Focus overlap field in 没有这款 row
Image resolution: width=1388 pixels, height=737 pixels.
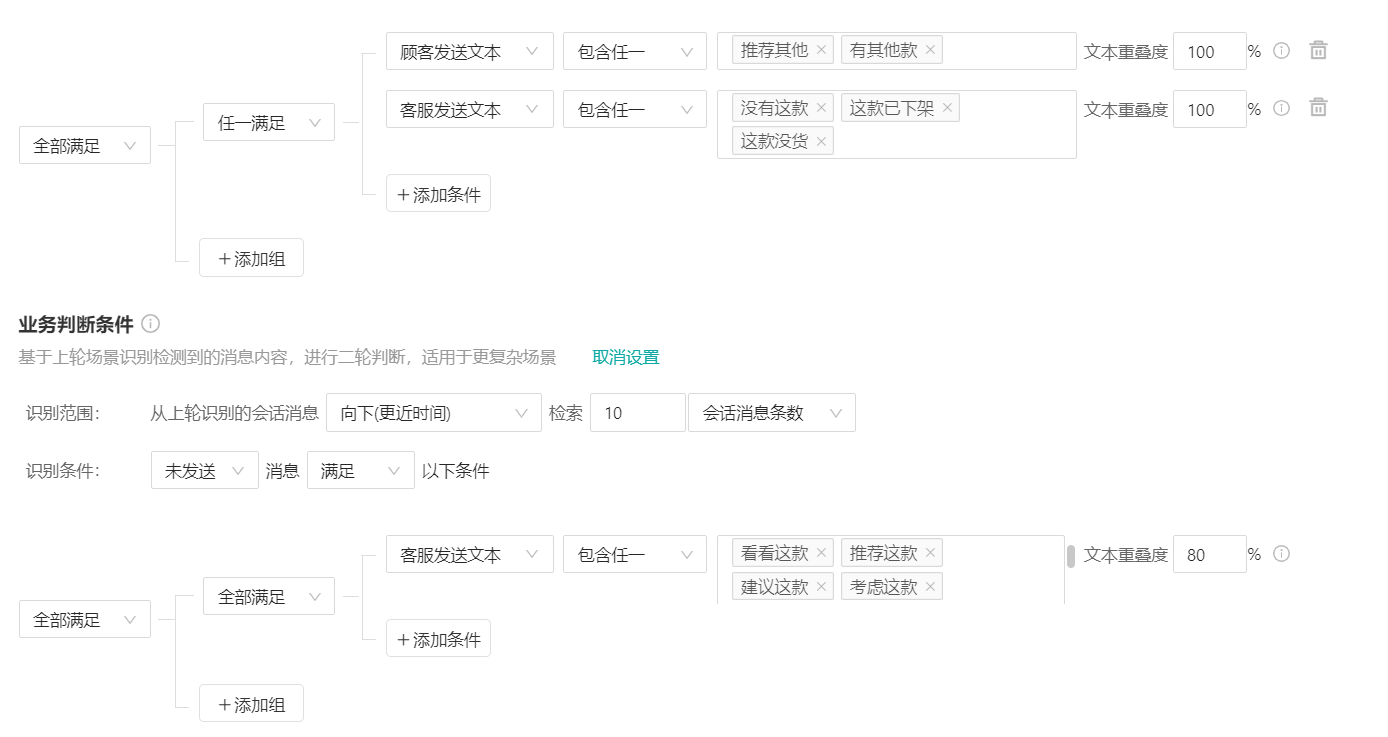point(1210,109)
